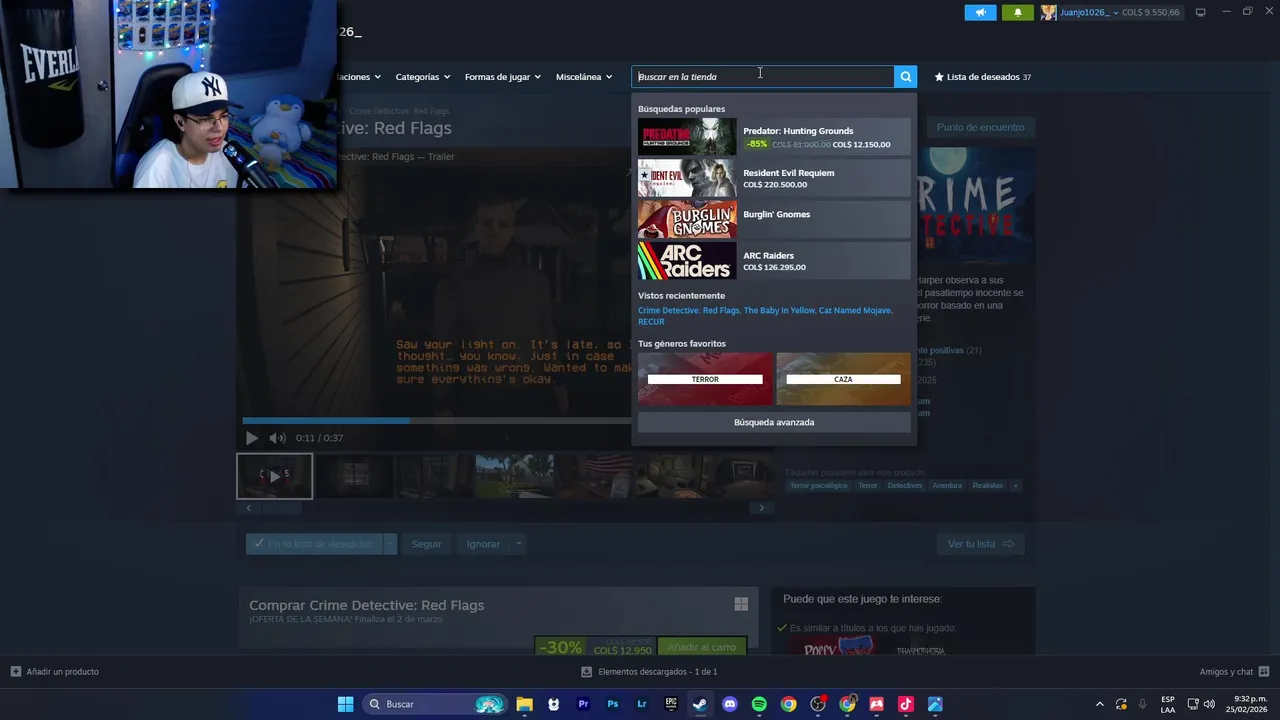The height and width of the screenshot is (720, 1280).
Task: Click the Elementos descargados download status
Action: click(x=649, y=672)
